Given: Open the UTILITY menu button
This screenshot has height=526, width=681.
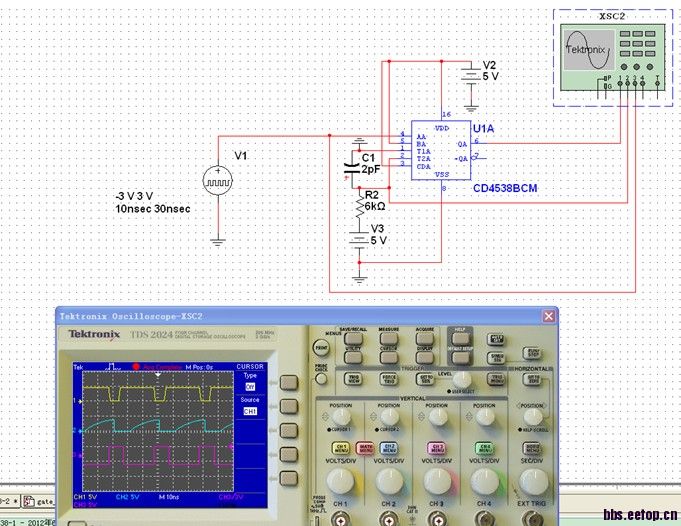Looking at the screenshot, I should click(353, 357).
